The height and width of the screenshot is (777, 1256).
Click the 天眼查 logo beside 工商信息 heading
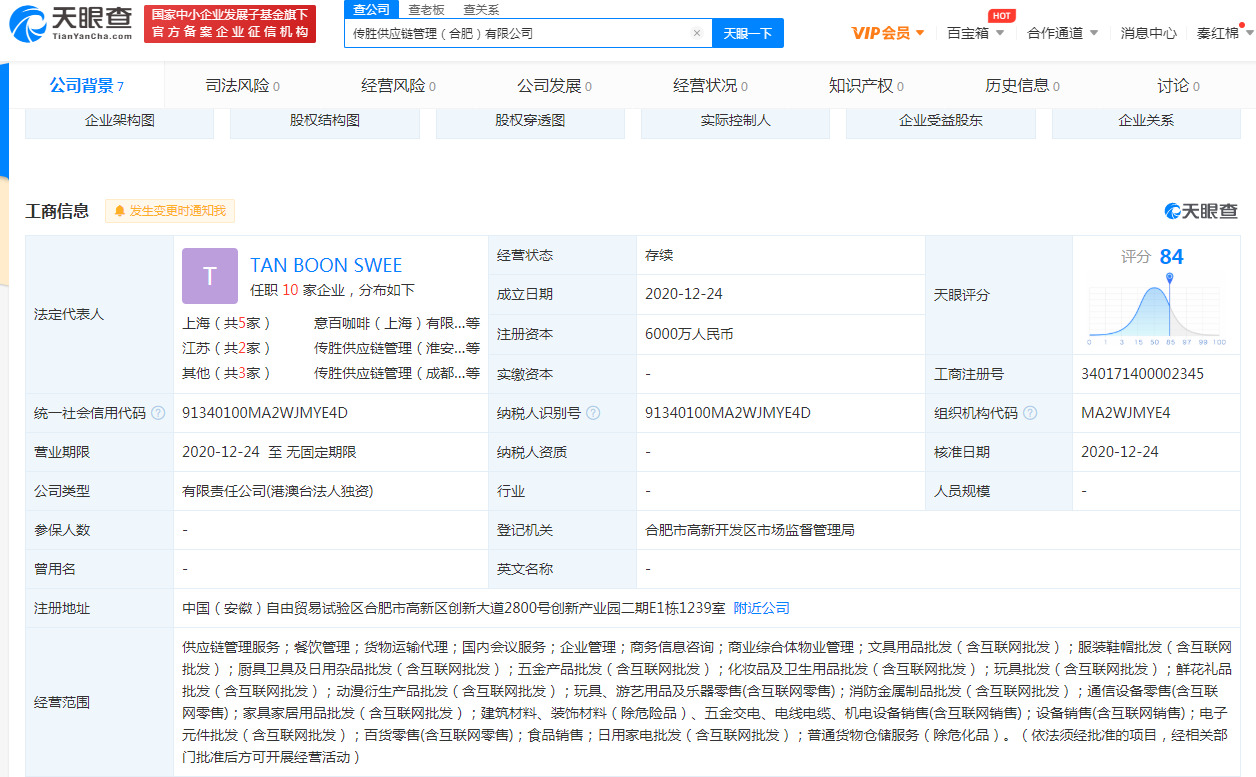[x=1201, y=211]
